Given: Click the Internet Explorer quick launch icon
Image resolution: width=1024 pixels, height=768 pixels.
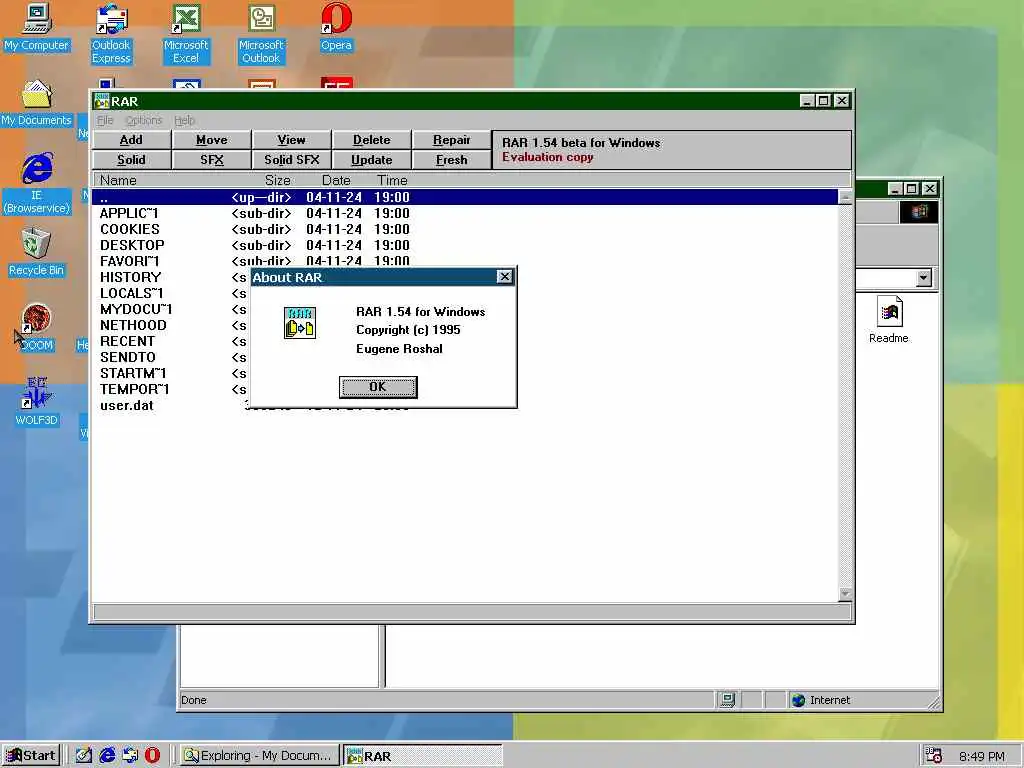Looking at the screenshot, I should coord(107,756).
